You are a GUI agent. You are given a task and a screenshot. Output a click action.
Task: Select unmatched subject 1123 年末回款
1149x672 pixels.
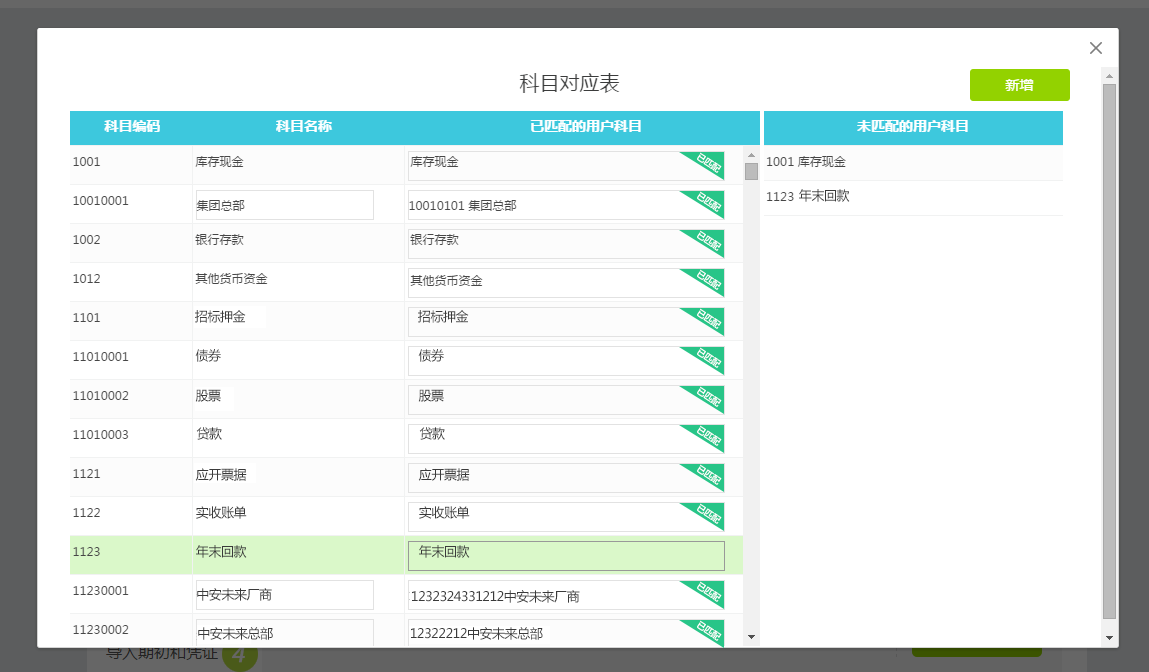(913, 196)
